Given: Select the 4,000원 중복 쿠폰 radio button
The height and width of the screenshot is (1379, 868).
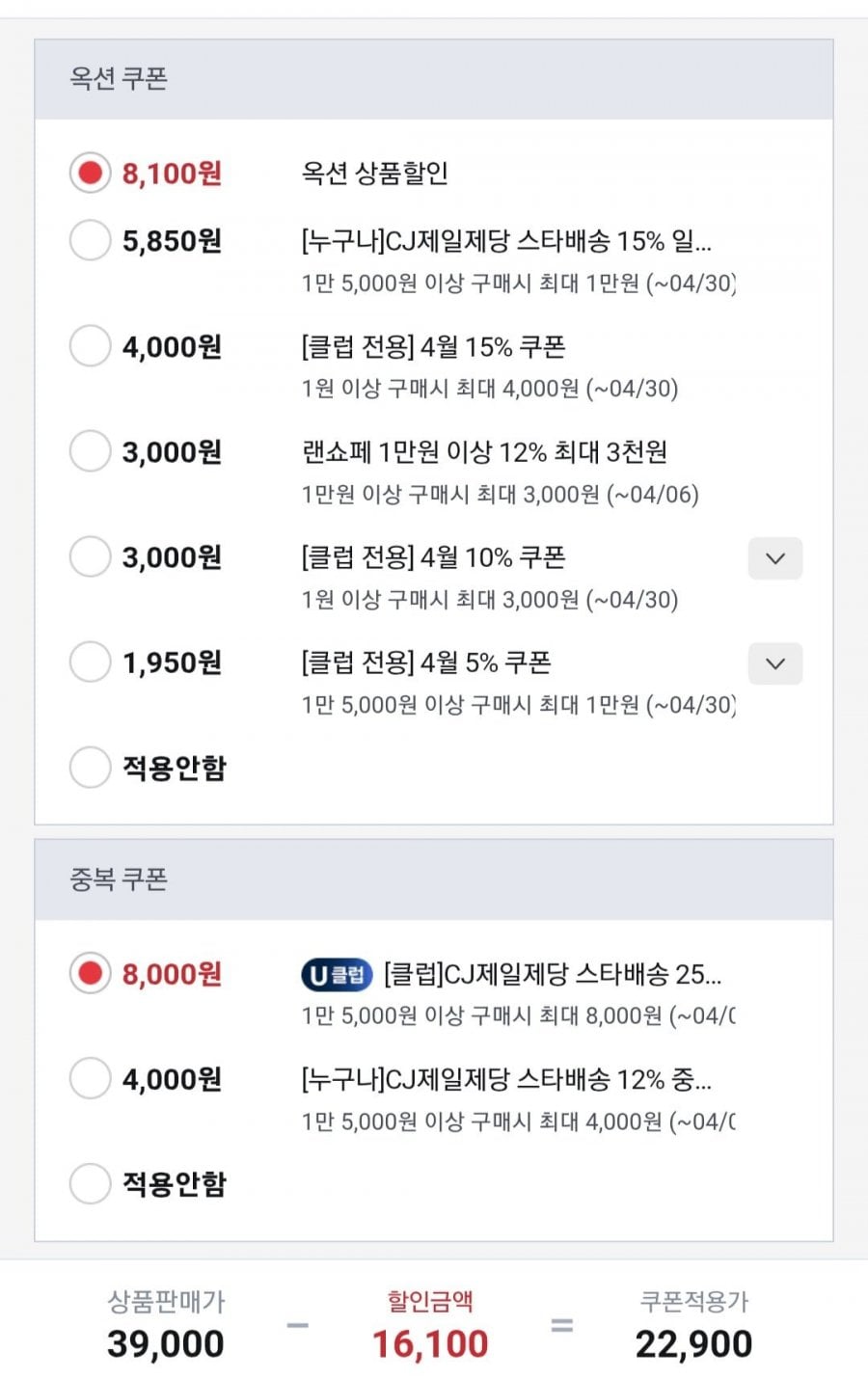Looking at the screenshot, I should 90,1079.
